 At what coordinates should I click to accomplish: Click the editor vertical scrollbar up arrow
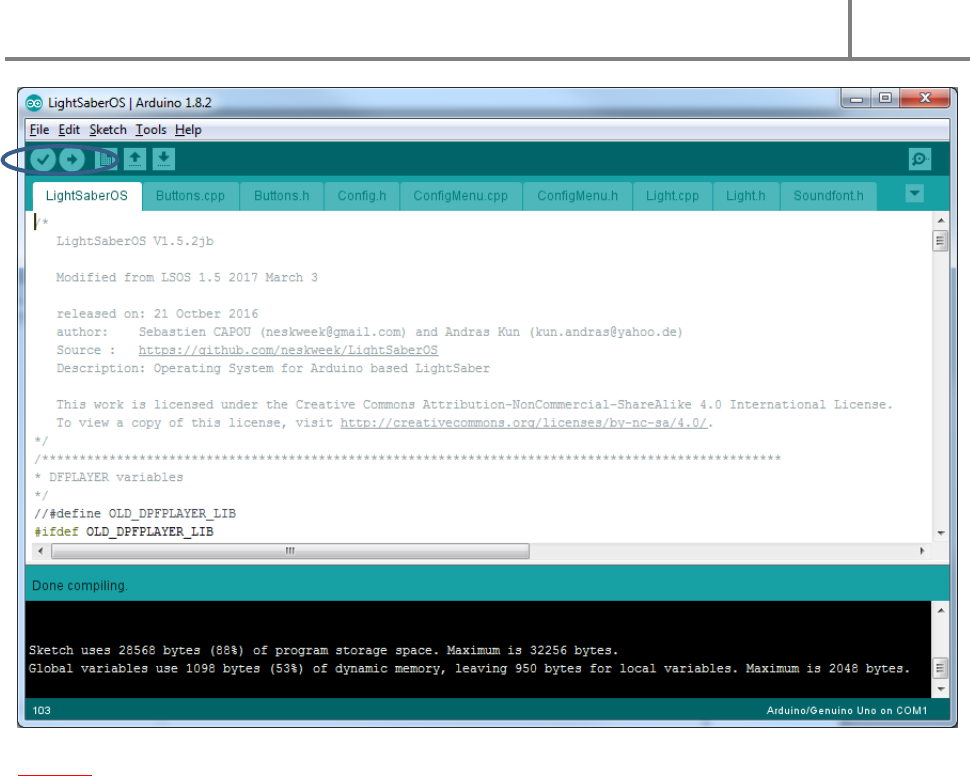pos(940,220)
